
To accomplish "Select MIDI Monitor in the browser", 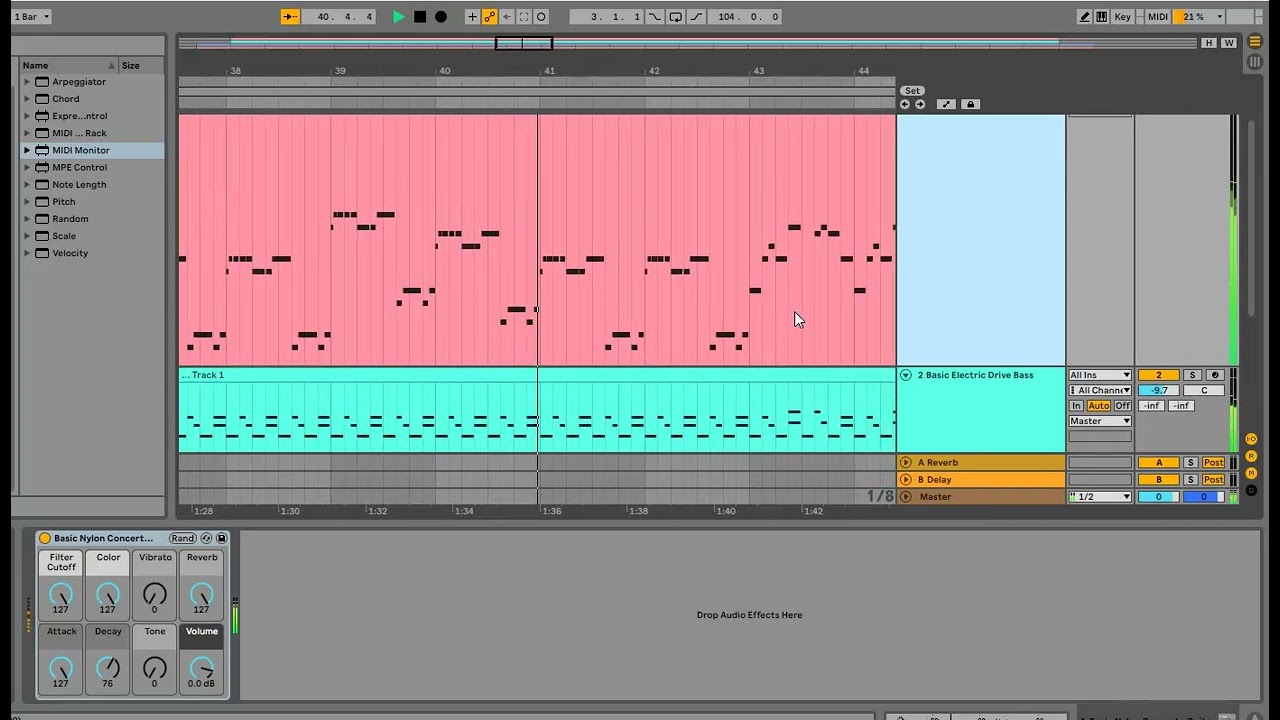I will click(x=81, y=150).
